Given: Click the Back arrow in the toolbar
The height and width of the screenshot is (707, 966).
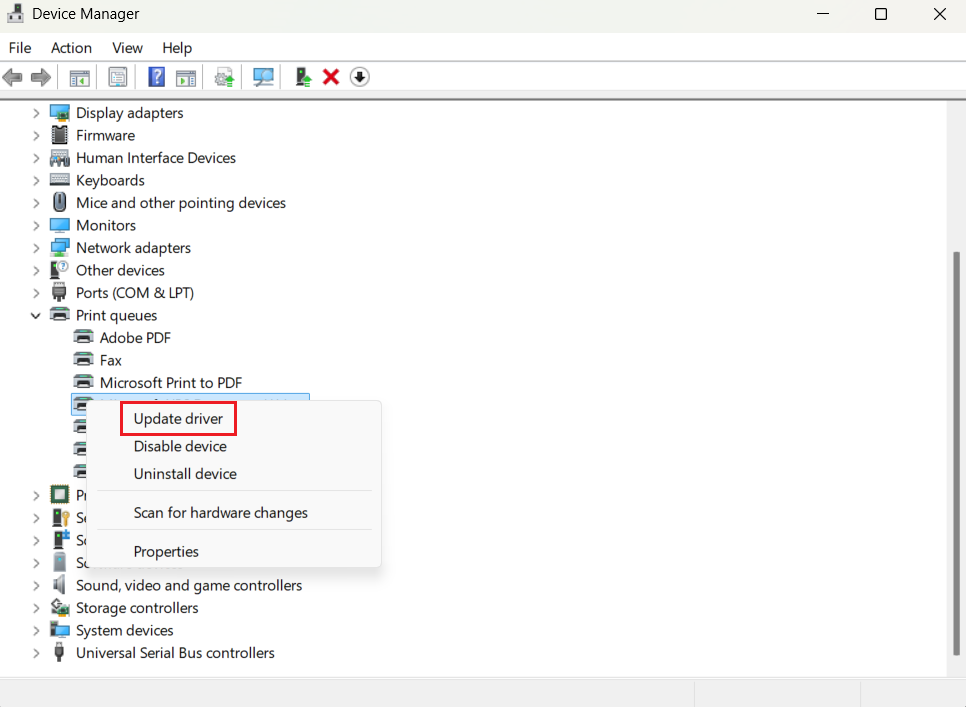Looking at the screenshot, I should pos(13,77).
